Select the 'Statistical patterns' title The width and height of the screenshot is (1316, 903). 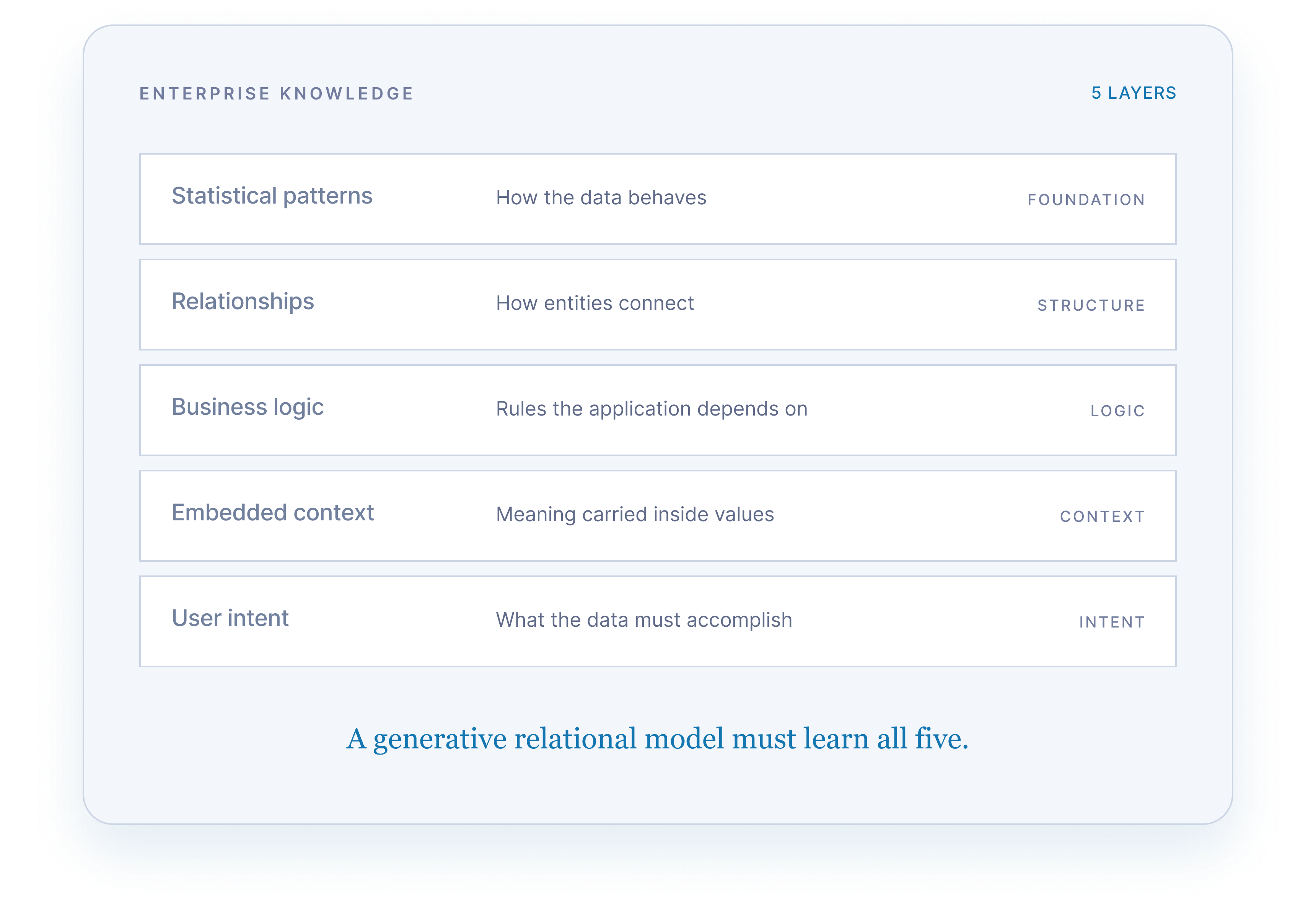(272, 196)
